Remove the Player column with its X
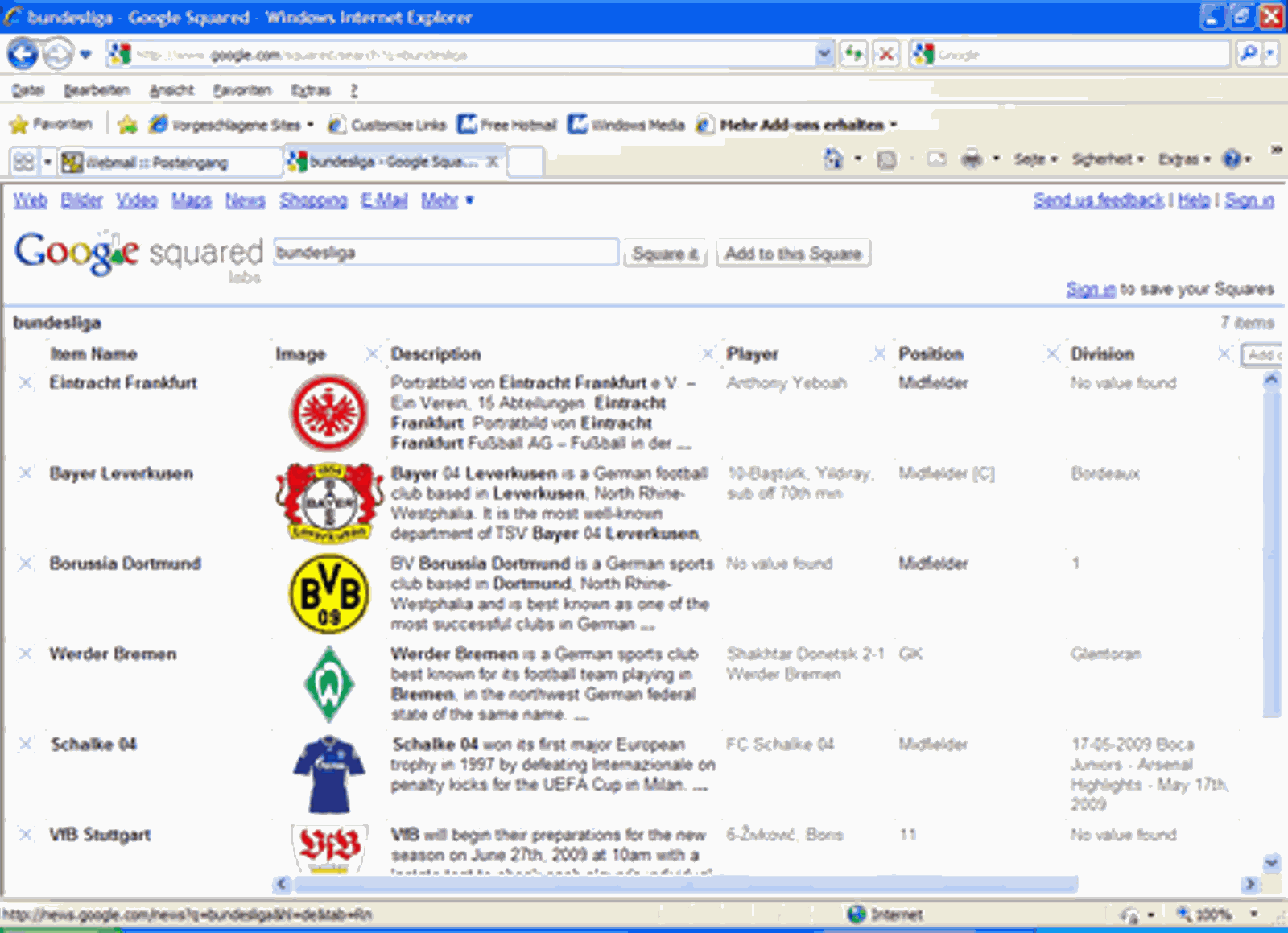The image size is (1288, 933). [x=879, y=353]
